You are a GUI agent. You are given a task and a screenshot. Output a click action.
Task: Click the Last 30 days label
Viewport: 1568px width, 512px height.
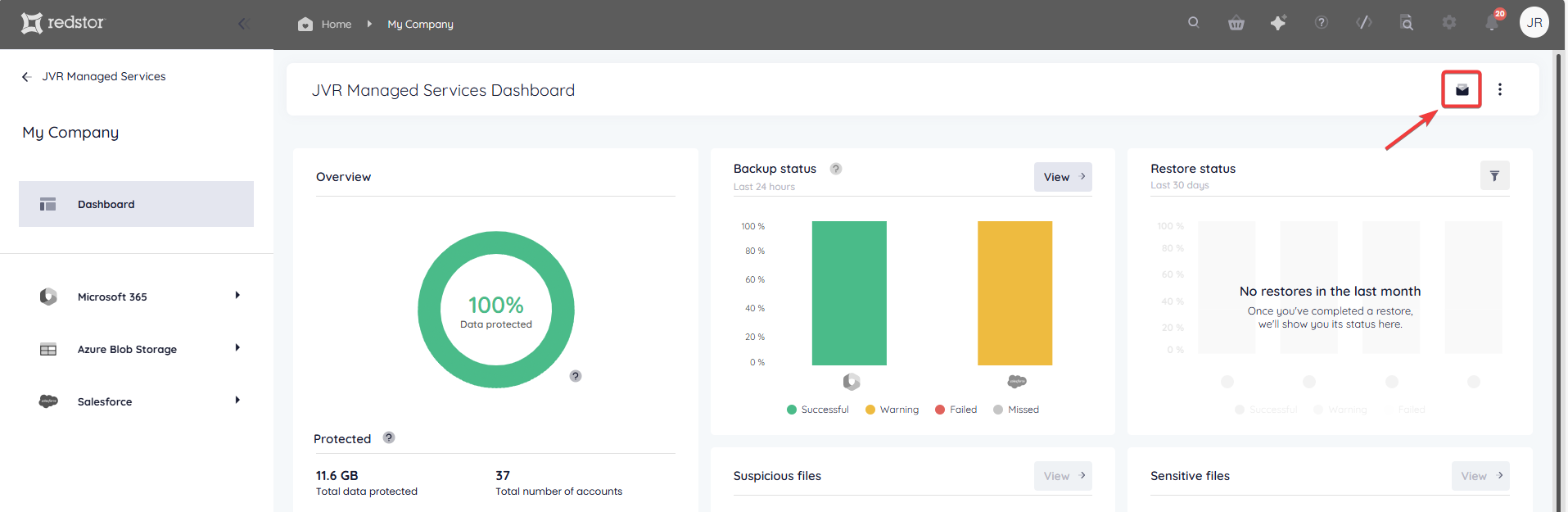click(x=1180, y=185)
